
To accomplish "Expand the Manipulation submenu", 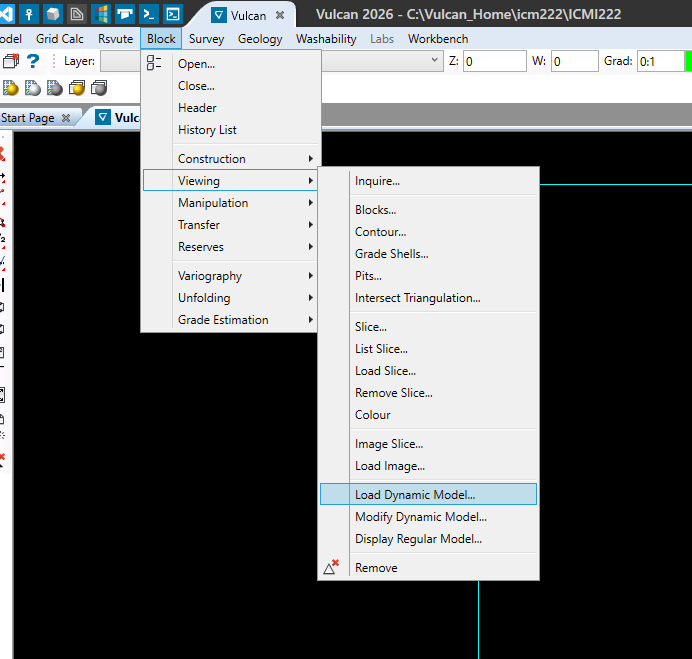I will coord(230,203).
